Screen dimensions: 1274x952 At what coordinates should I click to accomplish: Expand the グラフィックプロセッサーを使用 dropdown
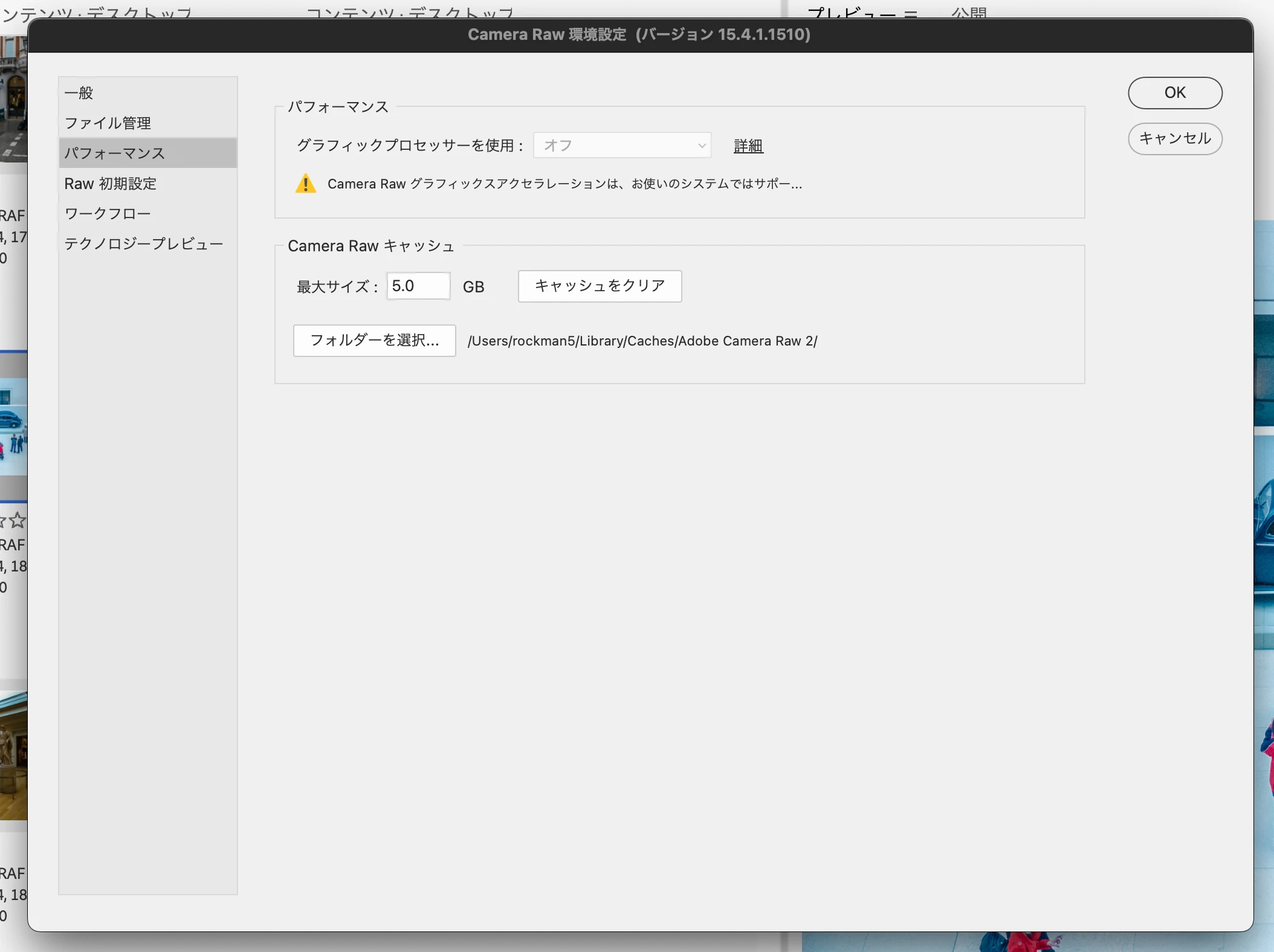coord(622,146)
